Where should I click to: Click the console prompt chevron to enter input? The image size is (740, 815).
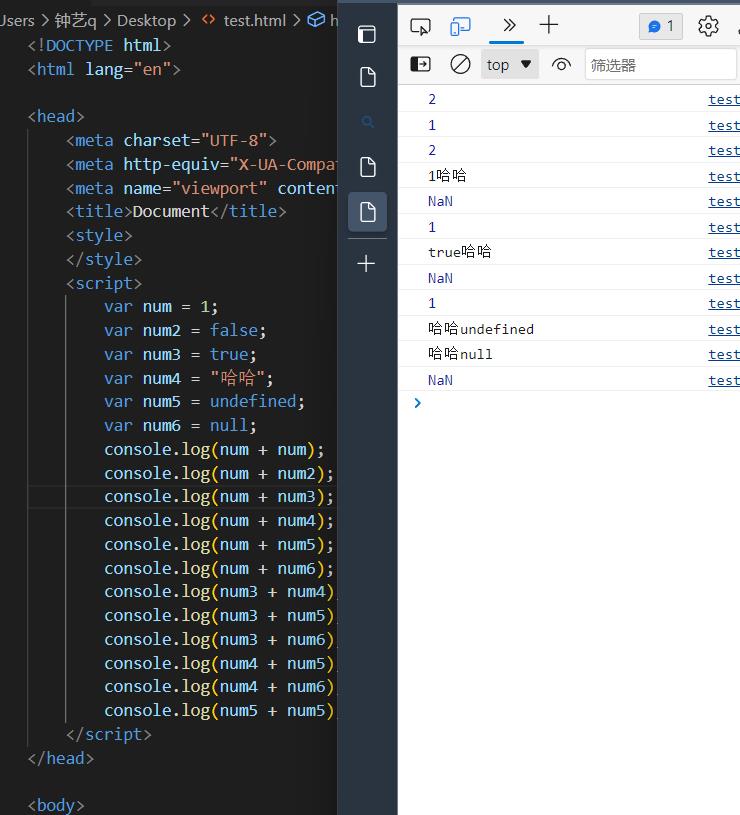(x=417, y=403)
